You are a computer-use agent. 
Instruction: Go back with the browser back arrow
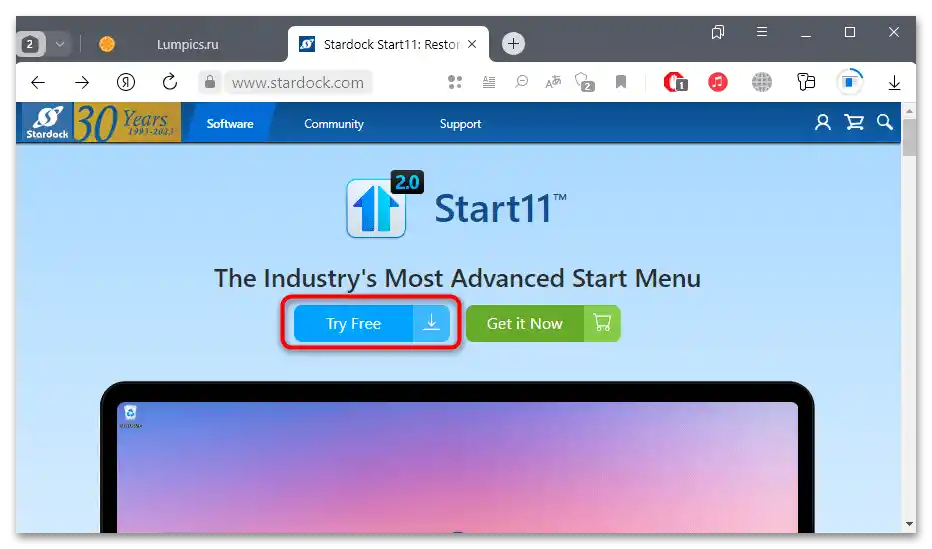(x=38, y=83)
